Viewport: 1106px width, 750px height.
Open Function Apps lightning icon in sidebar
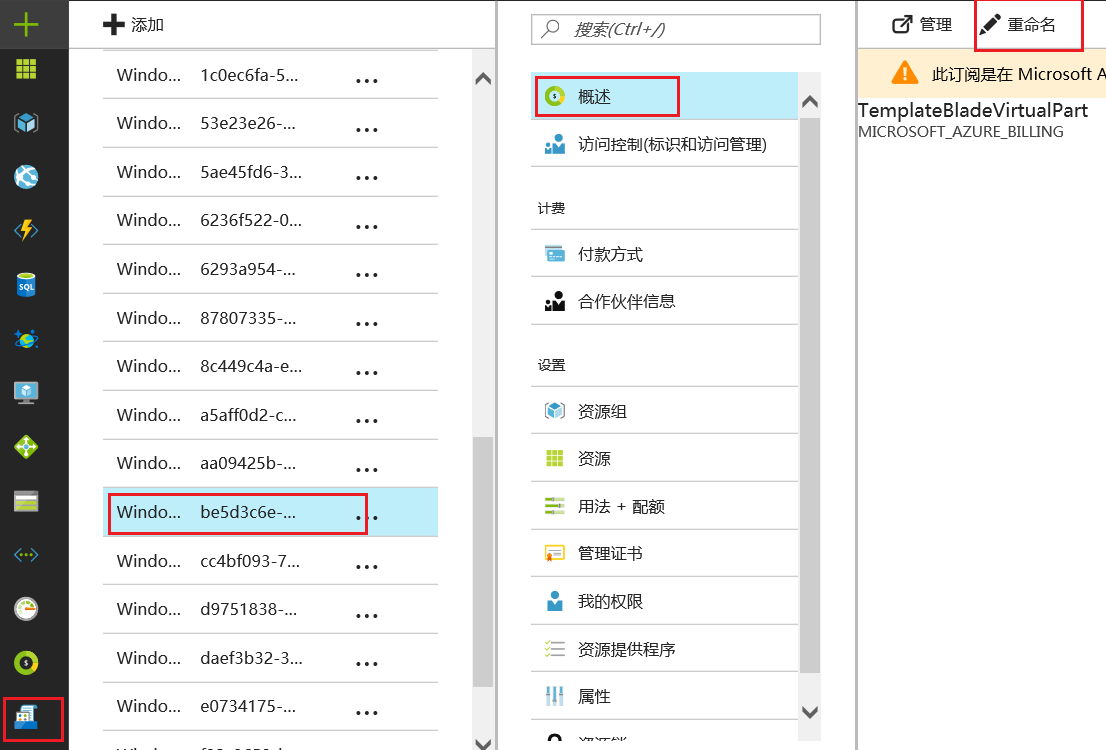pyautogui.click(x=26, y=231)
